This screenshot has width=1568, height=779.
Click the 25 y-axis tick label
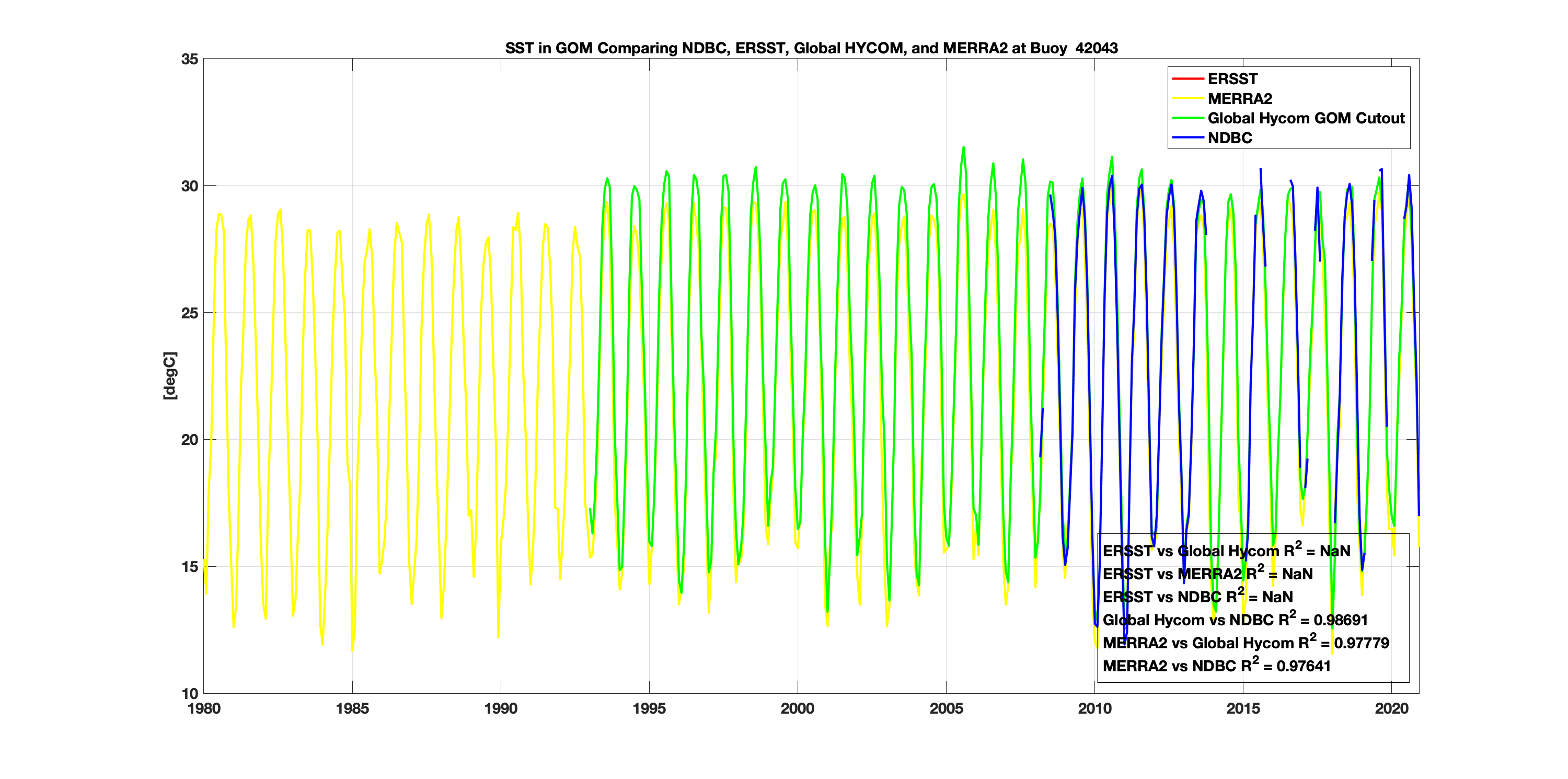(189, 313)
